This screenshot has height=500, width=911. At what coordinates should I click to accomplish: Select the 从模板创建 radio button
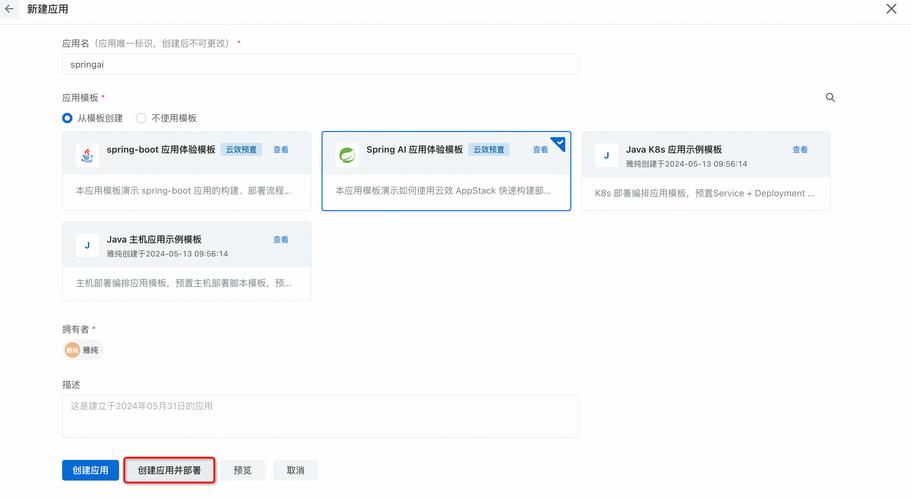point(67,118)
